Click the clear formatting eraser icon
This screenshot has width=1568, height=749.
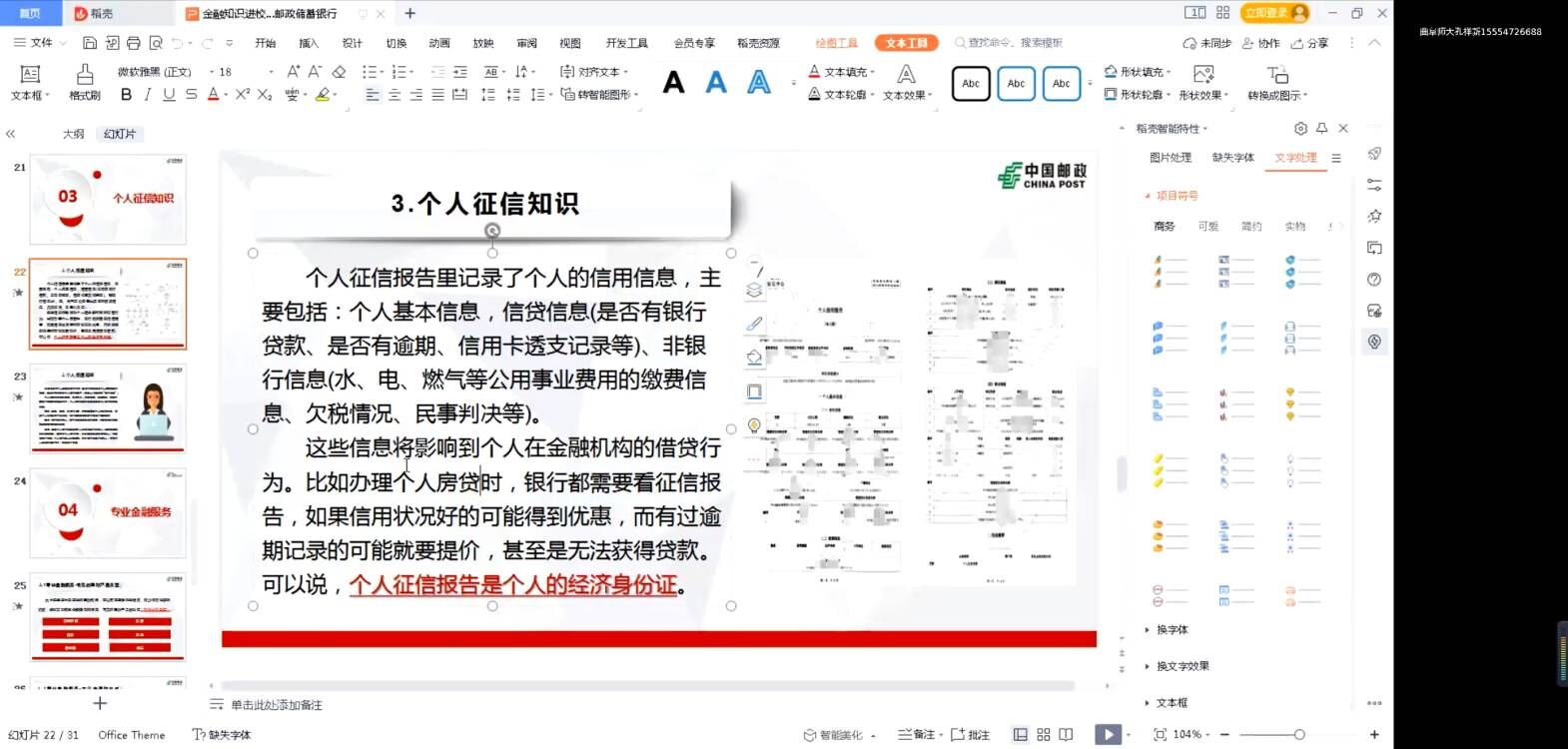tap(339, 72)
